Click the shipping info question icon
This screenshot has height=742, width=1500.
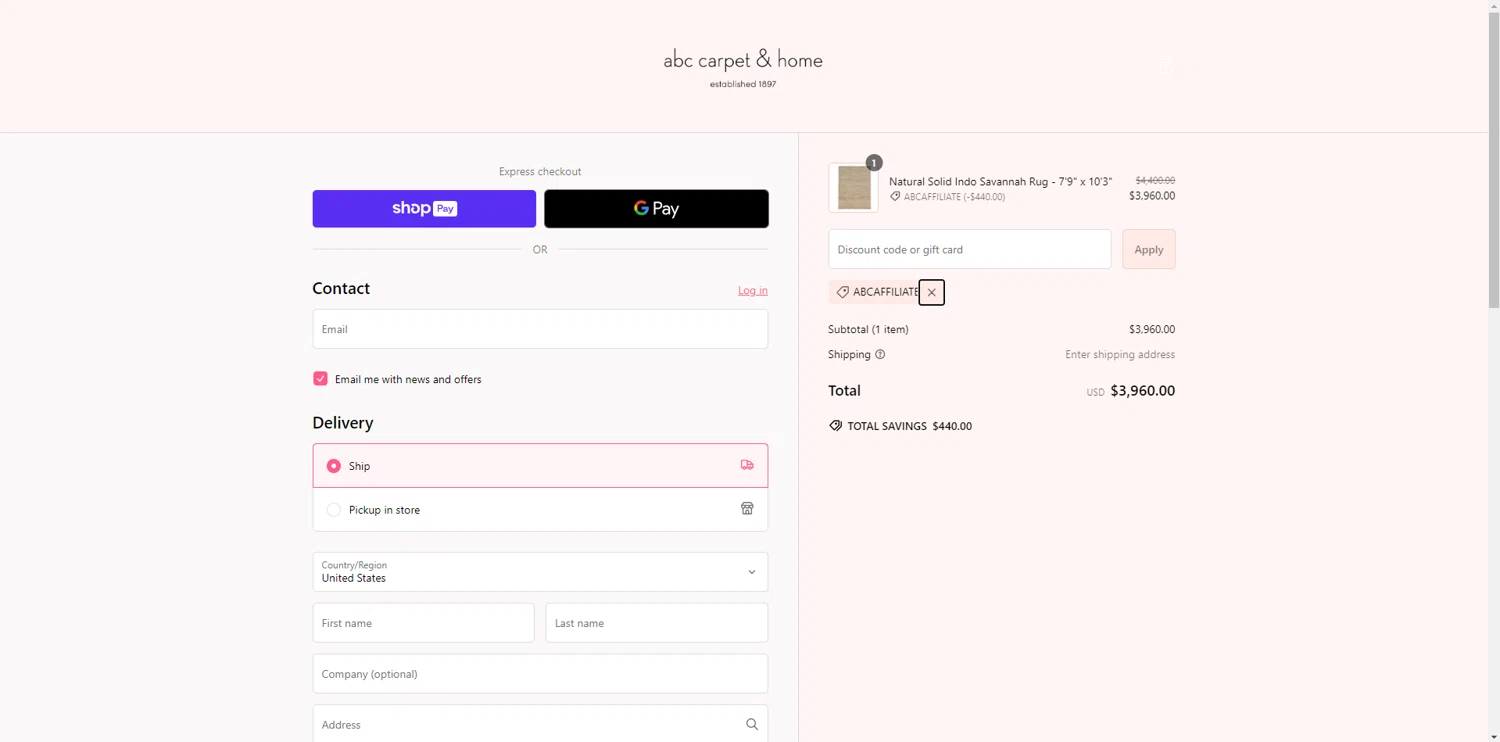(x=880, y=354)
